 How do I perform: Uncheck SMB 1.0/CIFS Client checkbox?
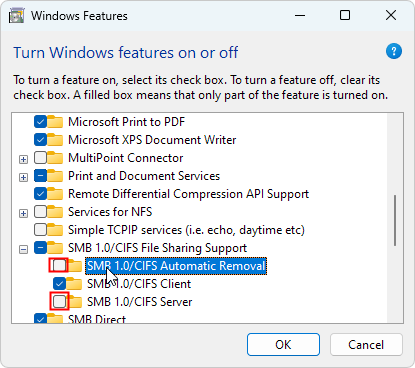59,284
